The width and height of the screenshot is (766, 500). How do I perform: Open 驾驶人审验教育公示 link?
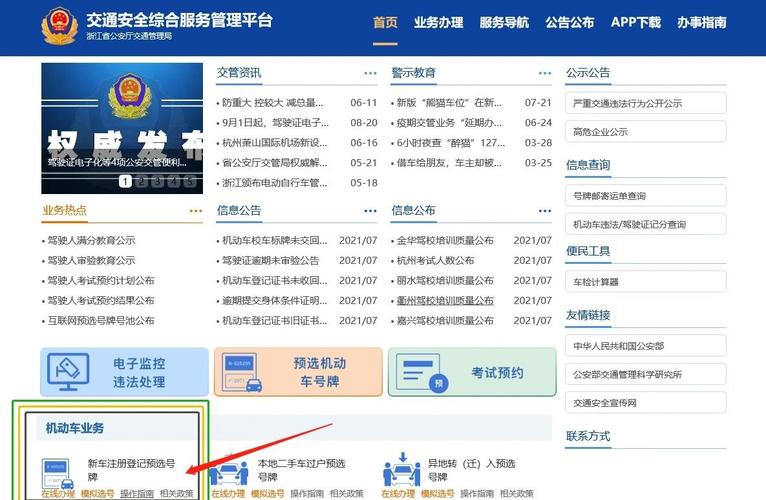tap(91, 261)
